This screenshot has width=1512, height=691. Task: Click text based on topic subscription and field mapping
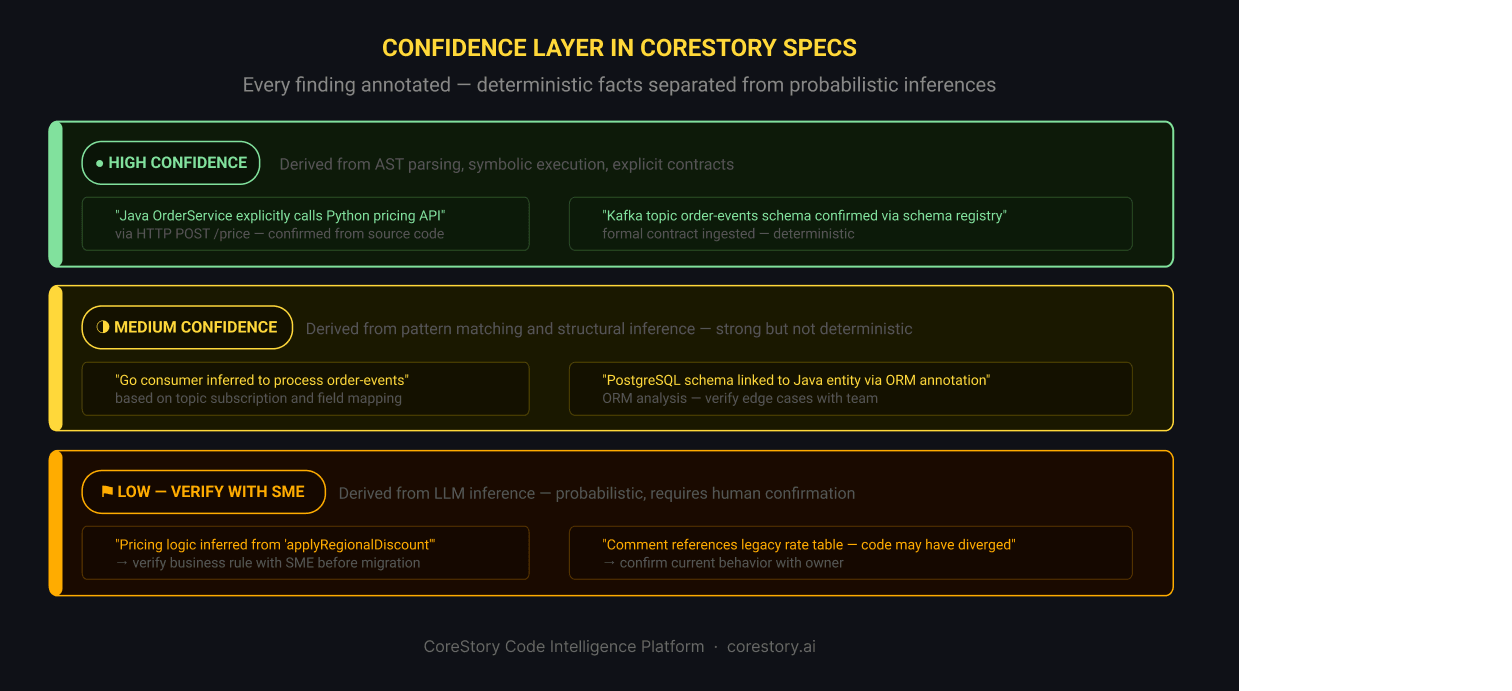(x=259, y=398)
